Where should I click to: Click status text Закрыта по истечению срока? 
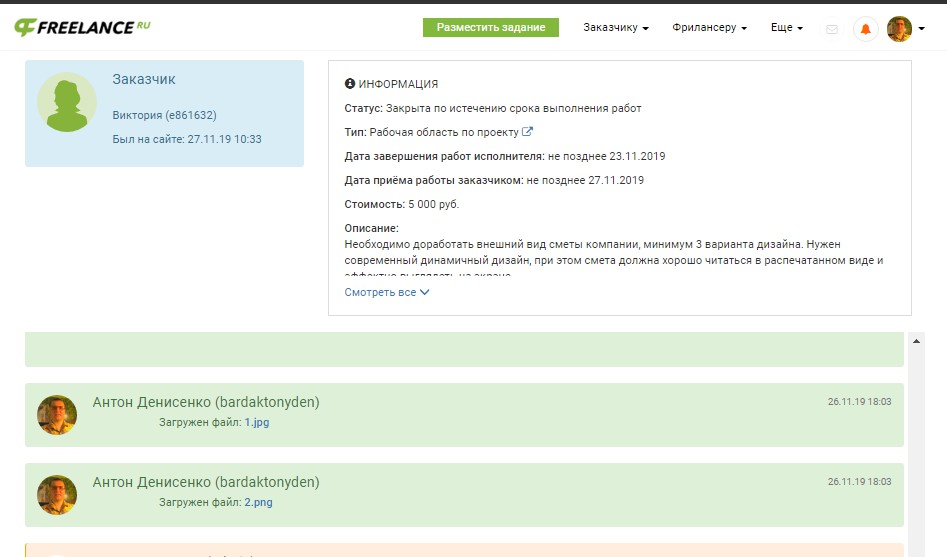pos(513,108)
